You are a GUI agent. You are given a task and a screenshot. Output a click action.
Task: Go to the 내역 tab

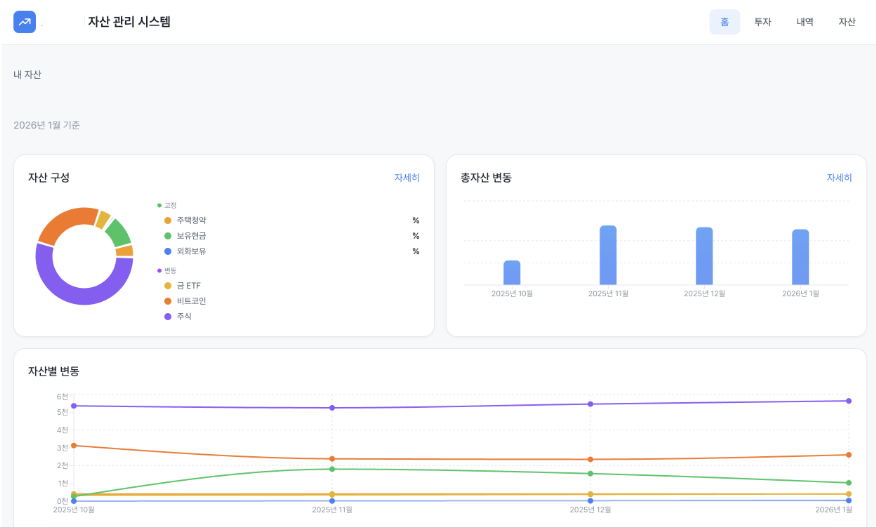click(x=804, y=22)
